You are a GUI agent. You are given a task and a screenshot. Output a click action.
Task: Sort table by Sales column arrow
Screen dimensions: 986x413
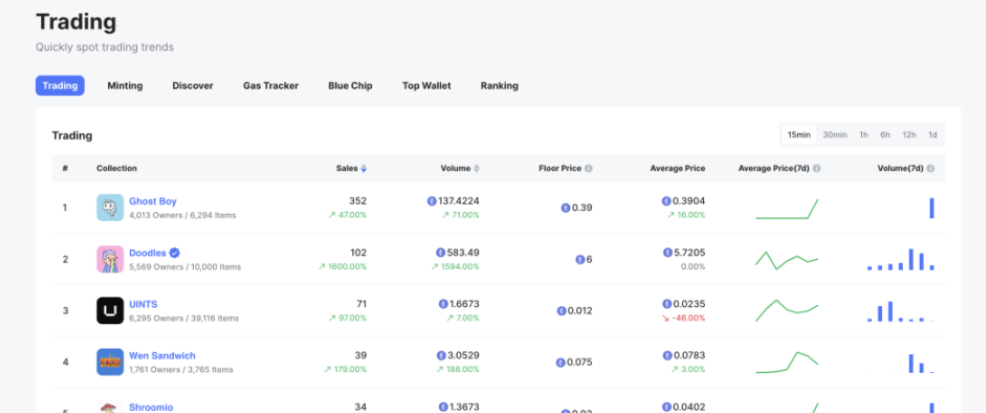364,168
